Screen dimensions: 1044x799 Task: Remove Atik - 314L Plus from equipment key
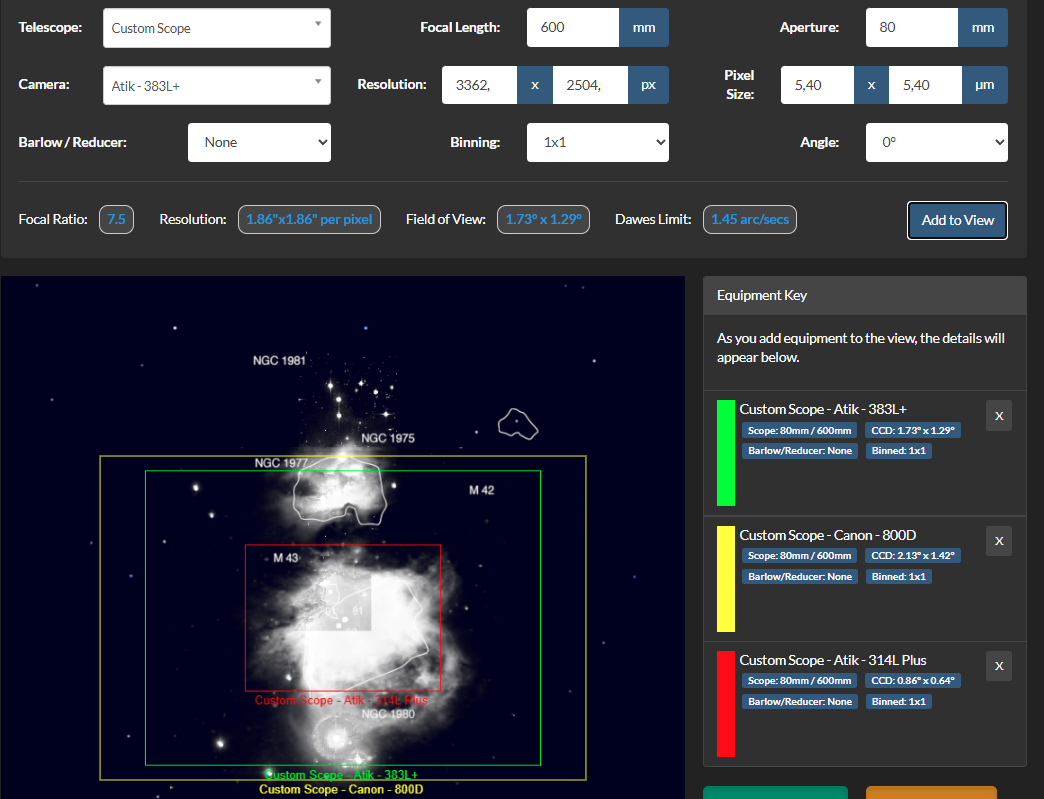tap(999, 666)
